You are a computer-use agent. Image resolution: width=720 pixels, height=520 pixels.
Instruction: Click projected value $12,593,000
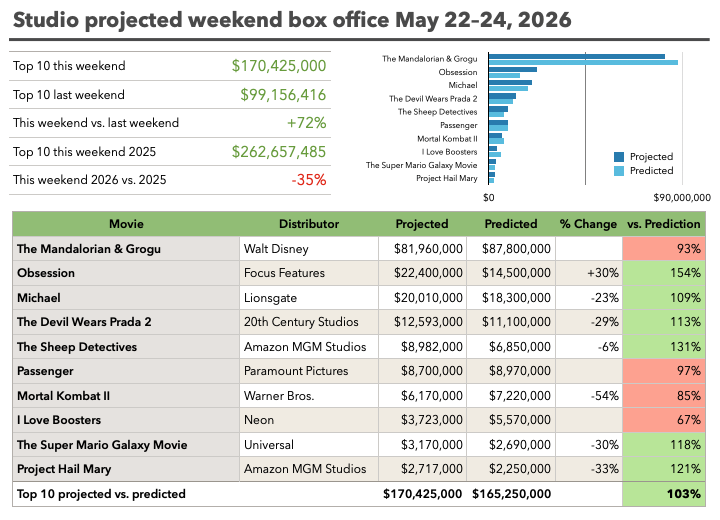click(422, 322)
